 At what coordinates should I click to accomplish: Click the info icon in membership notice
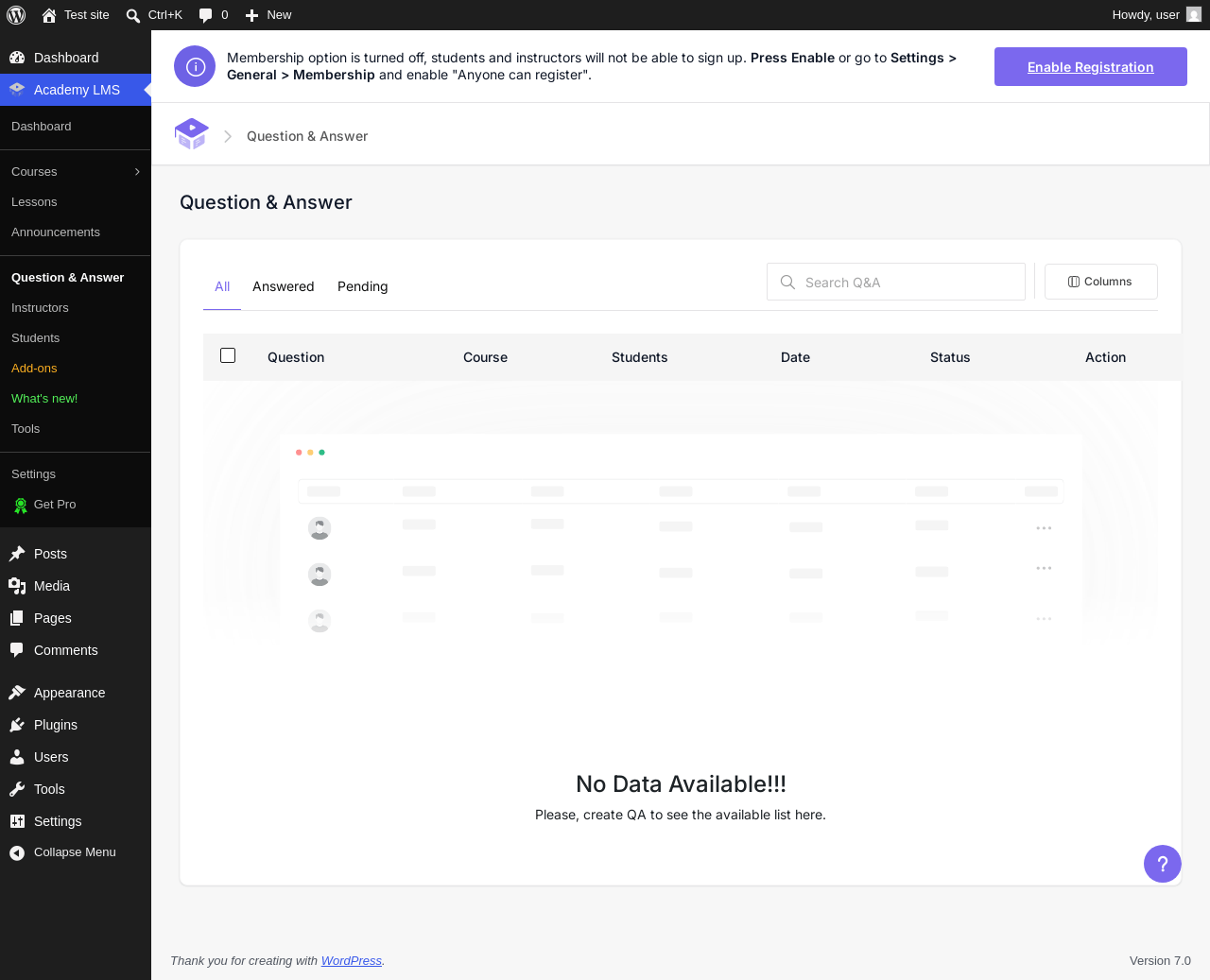195,66
